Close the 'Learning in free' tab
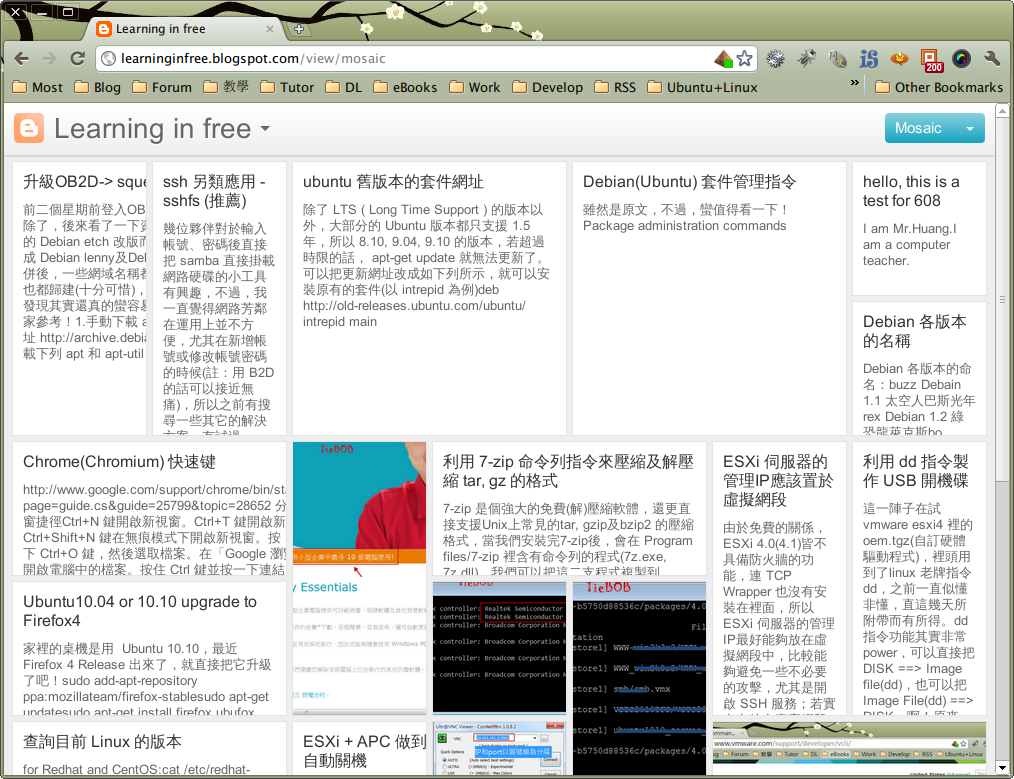 pyautogui.click(x=270, y=29)
